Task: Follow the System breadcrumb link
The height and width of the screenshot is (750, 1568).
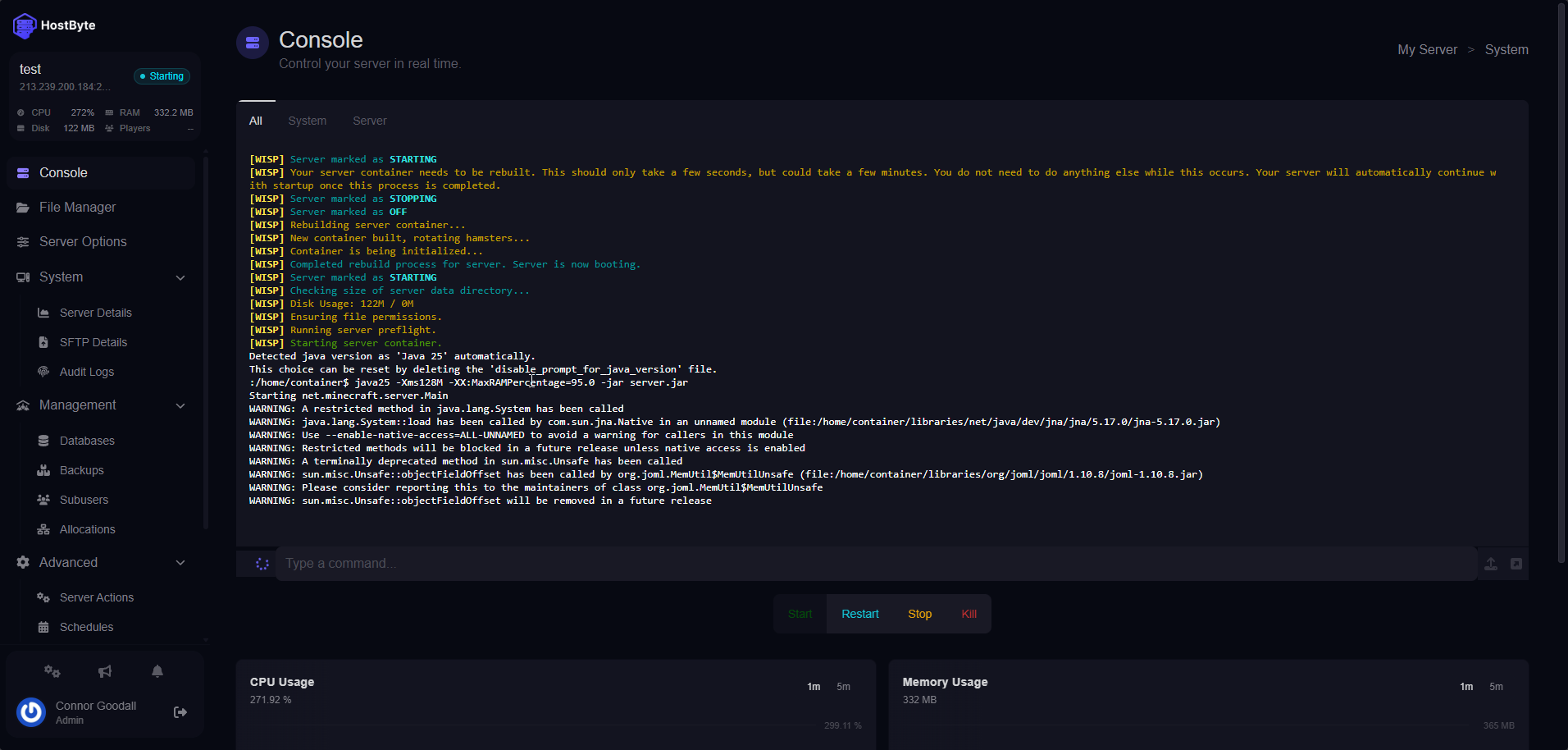Action: tap(1506, 50)
